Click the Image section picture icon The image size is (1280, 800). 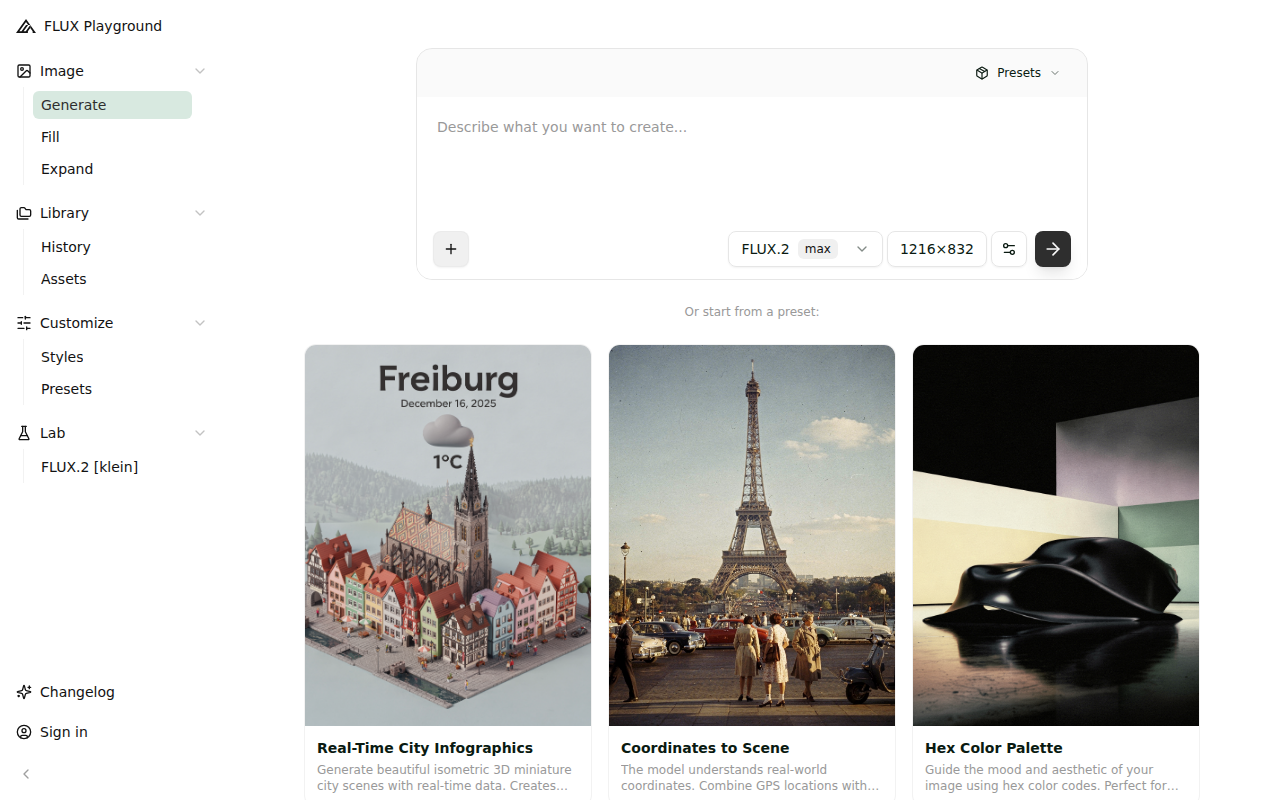(x=24, y=71)
